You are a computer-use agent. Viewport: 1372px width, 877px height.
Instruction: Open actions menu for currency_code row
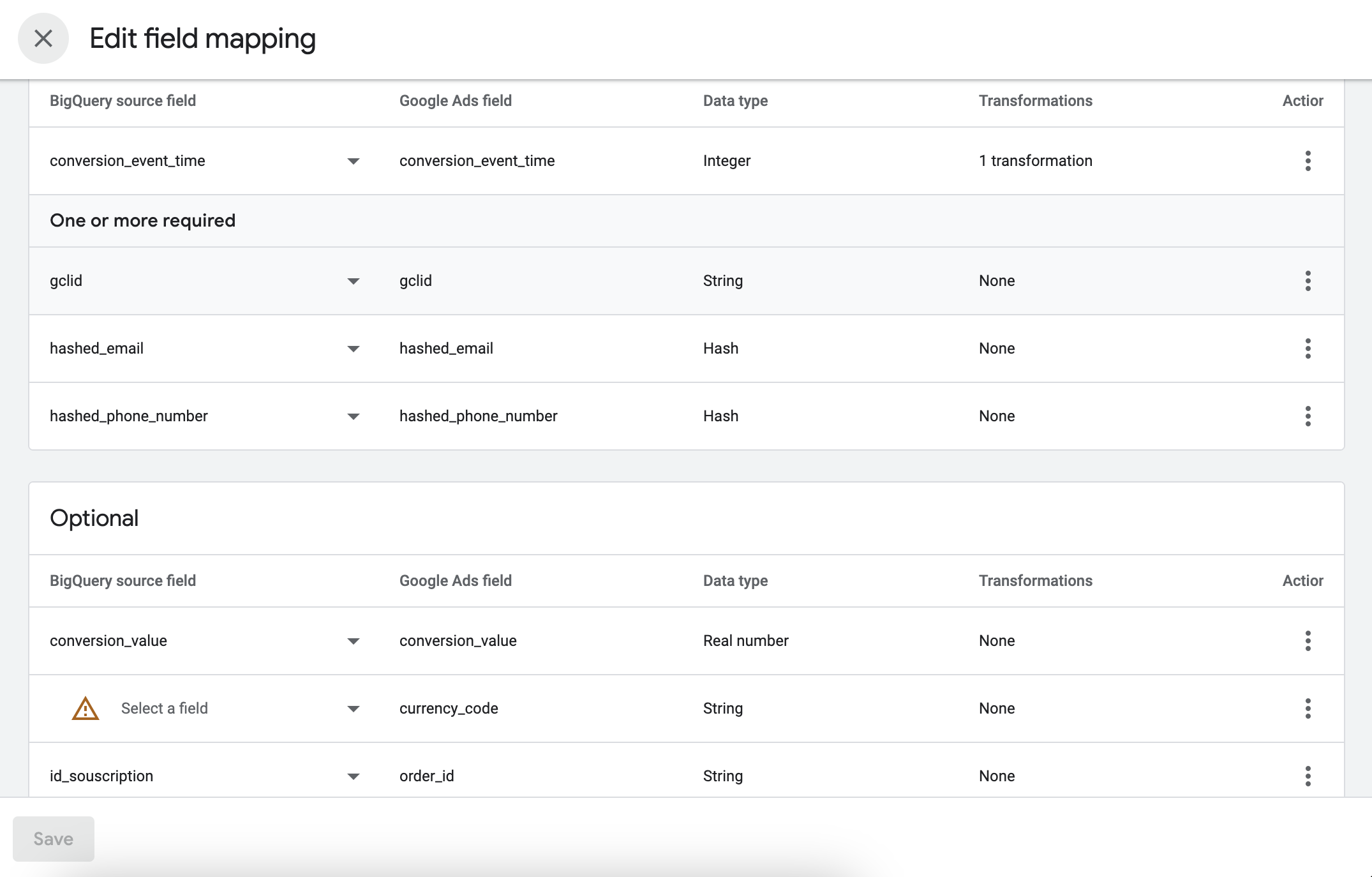1308,708
